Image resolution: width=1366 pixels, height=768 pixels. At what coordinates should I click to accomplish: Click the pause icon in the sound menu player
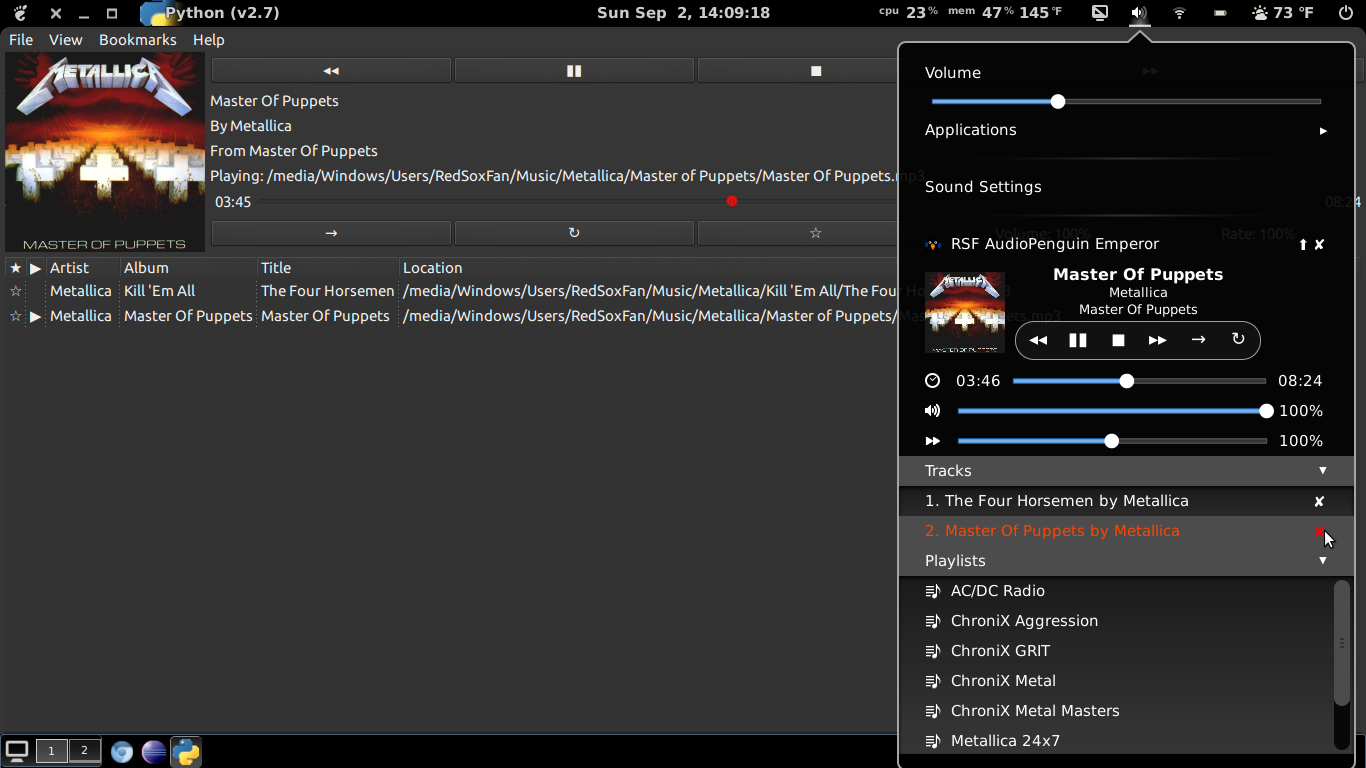pos(1078,340)
